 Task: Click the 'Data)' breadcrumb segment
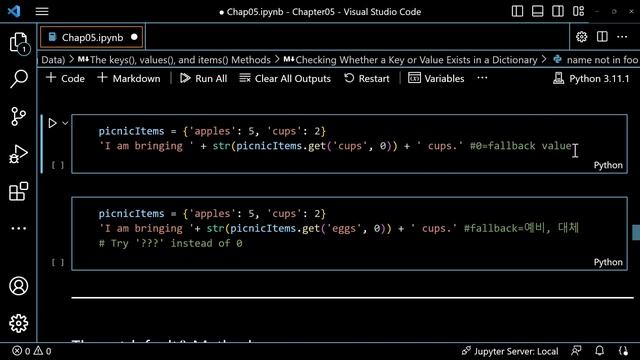(x=53, y=60)
